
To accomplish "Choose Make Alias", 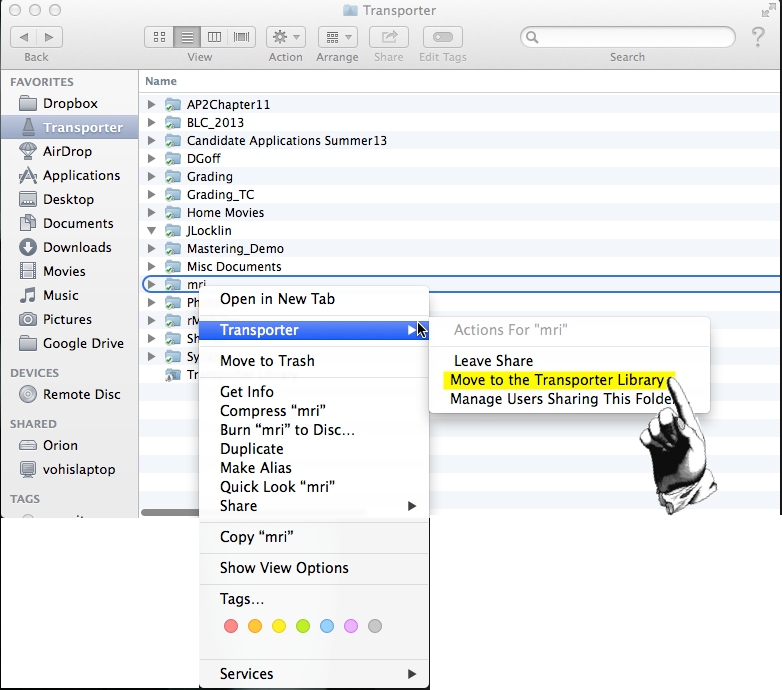I will pyautogui.click(x=314, y=468).
